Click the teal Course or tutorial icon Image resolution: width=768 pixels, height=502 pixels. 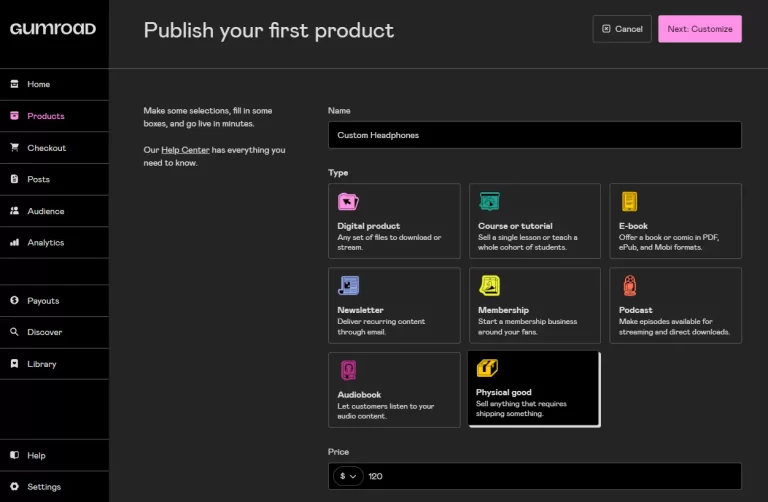(489, 201)
